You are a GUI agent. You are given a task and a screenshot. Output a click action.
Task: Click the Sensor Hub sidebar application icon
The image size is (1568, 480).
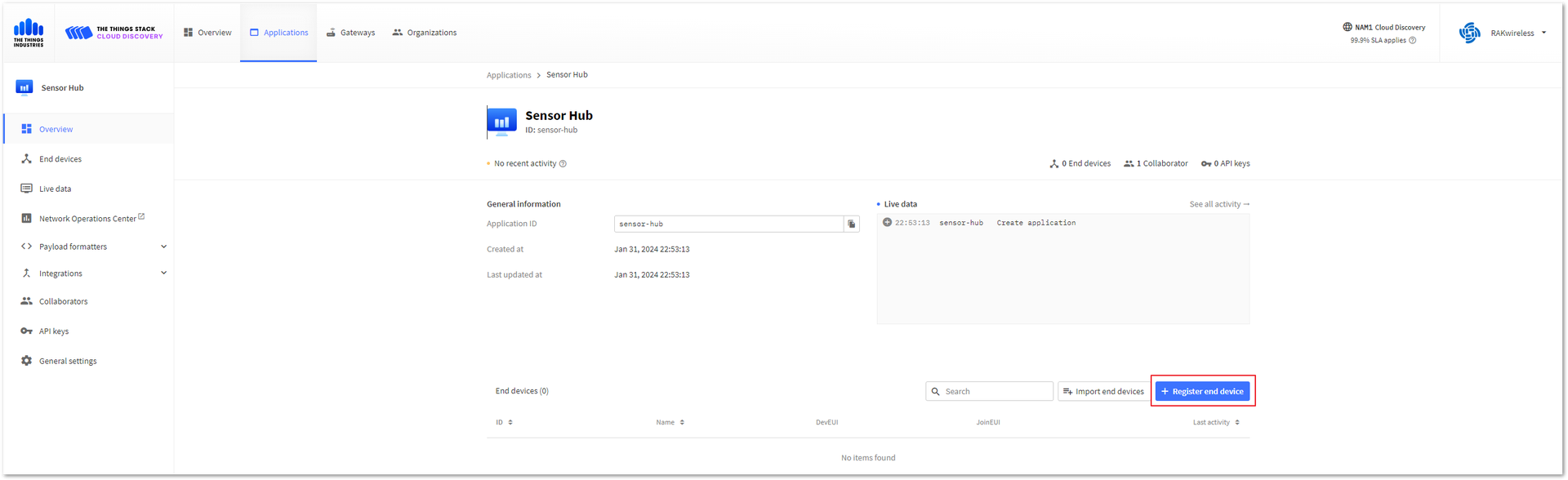[24, 87]
